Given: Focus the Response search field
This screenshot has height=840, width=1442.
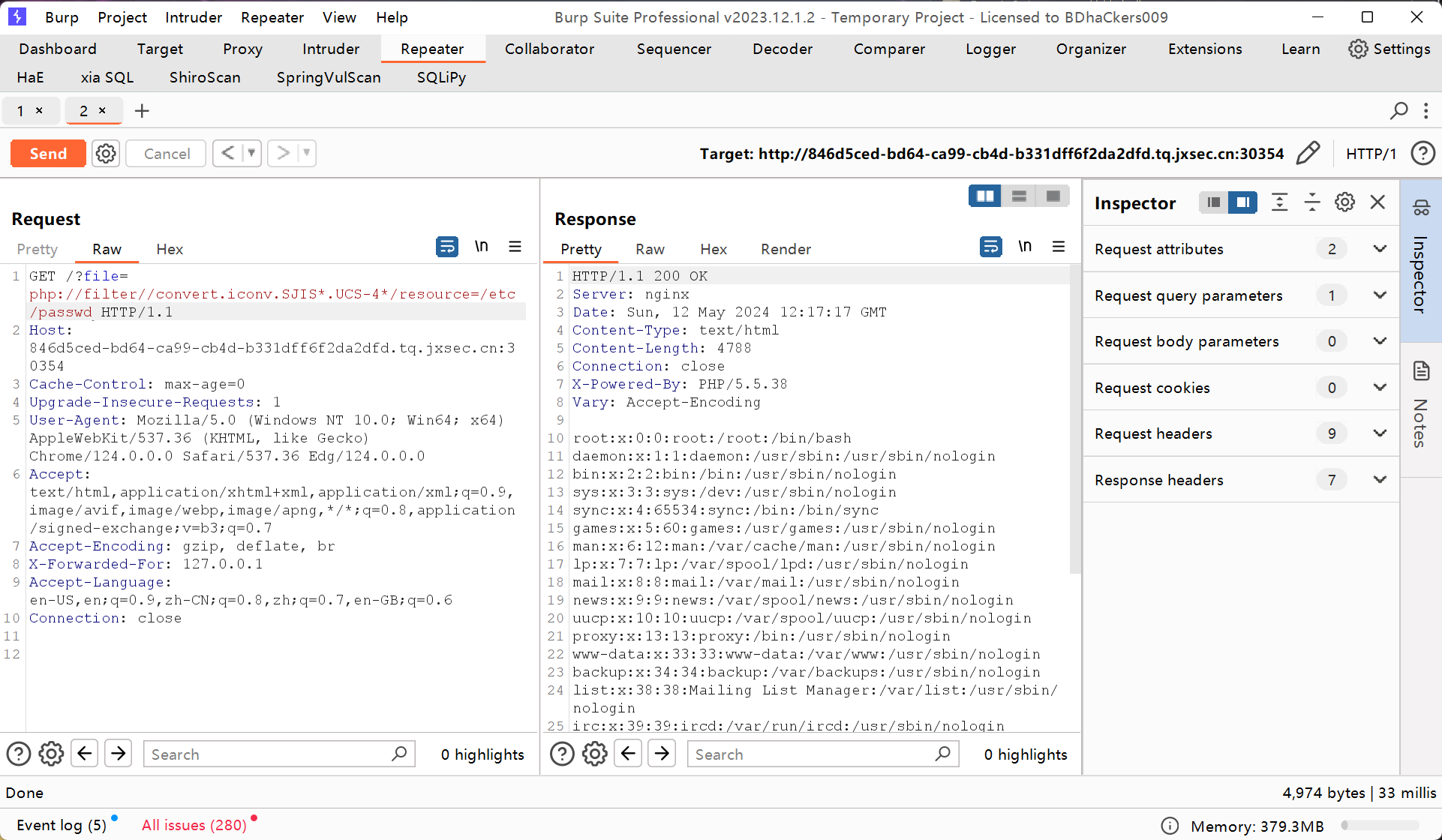Looking at the screenshot, I should pyautogui.click(x=823, y=754).
